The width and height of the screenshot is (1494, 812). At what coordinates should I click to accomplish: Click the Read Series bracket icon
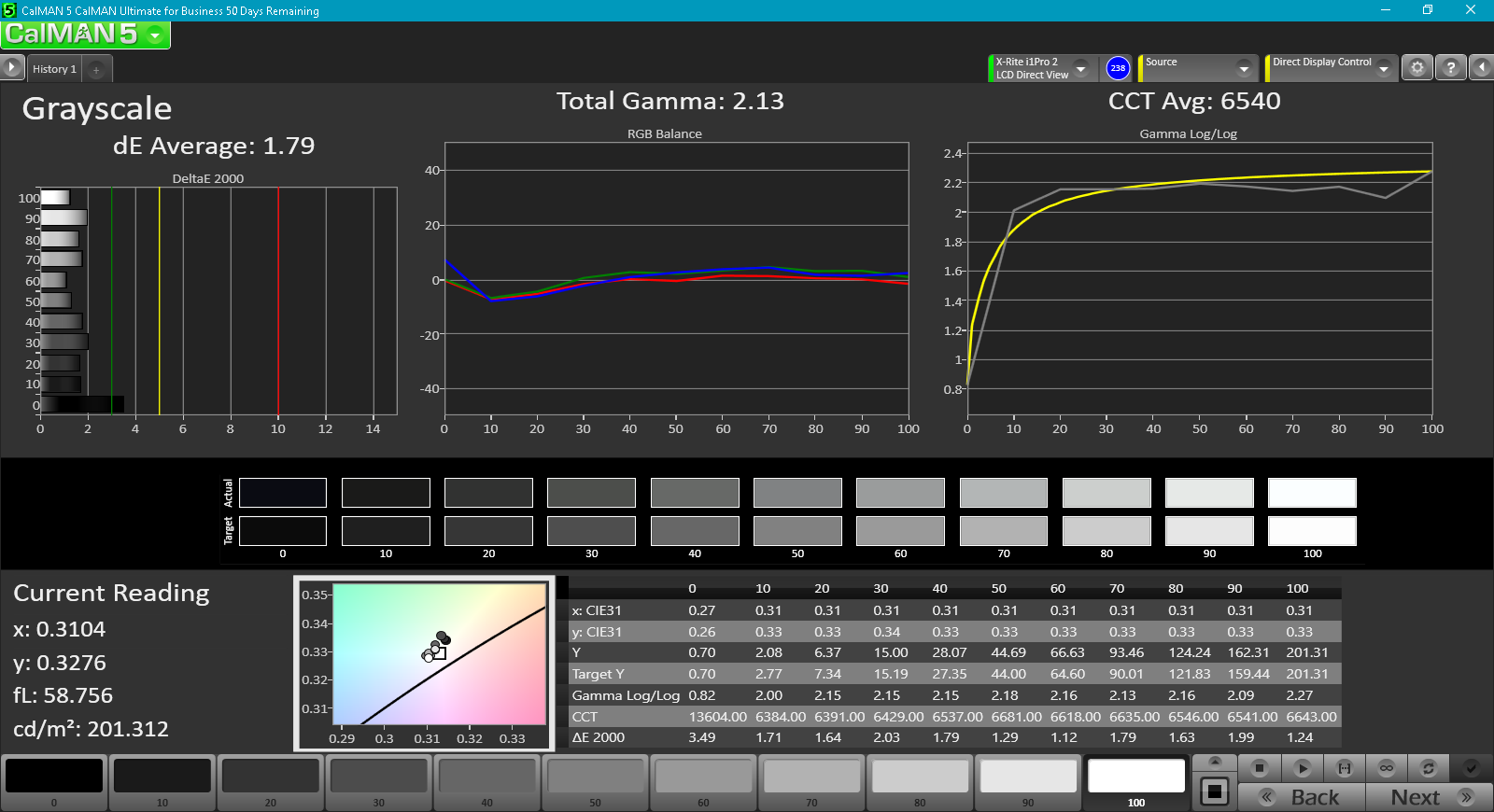[1345, 768]
